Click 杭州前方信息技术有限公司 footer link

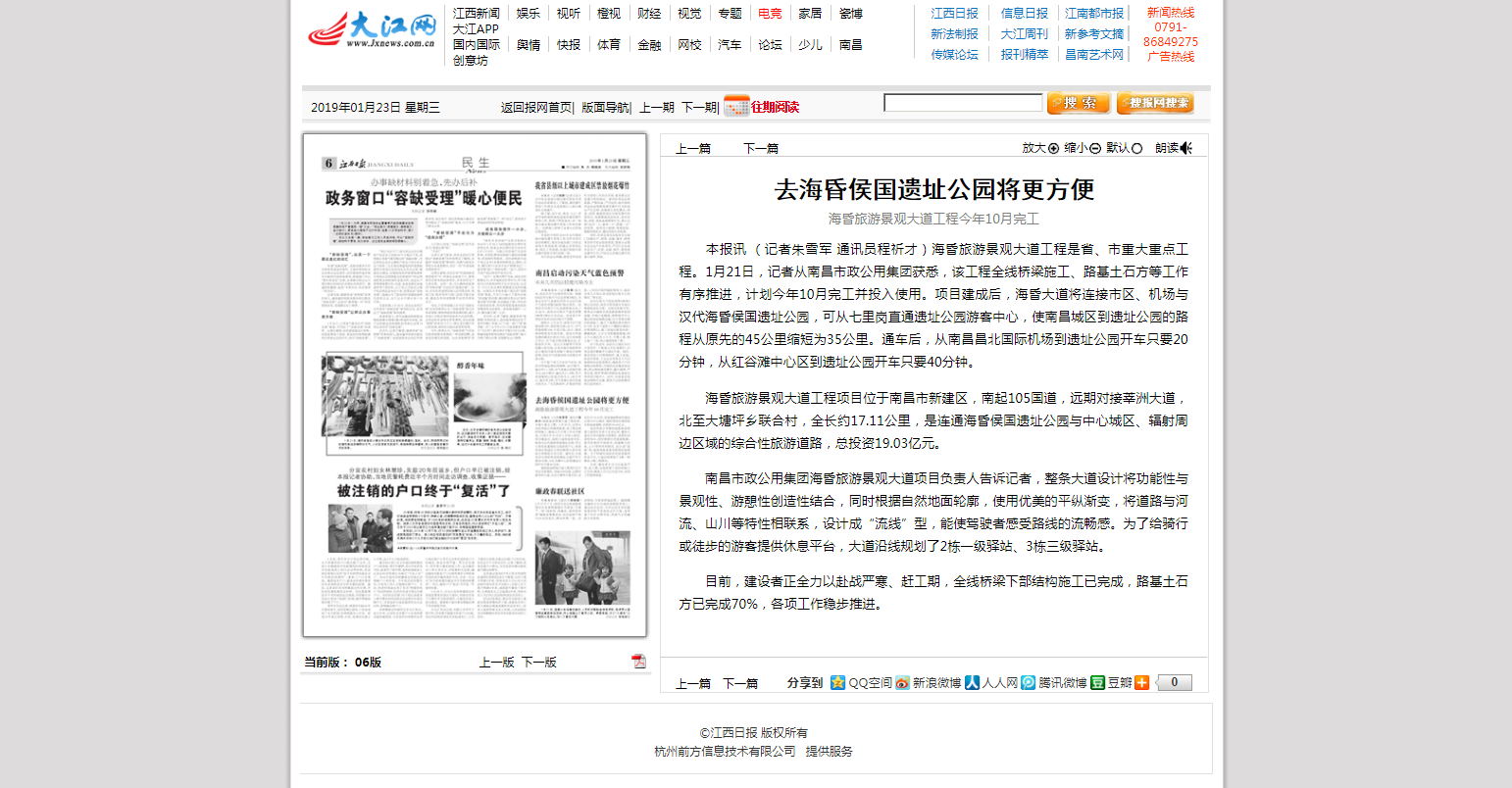[x=726, y=752]
